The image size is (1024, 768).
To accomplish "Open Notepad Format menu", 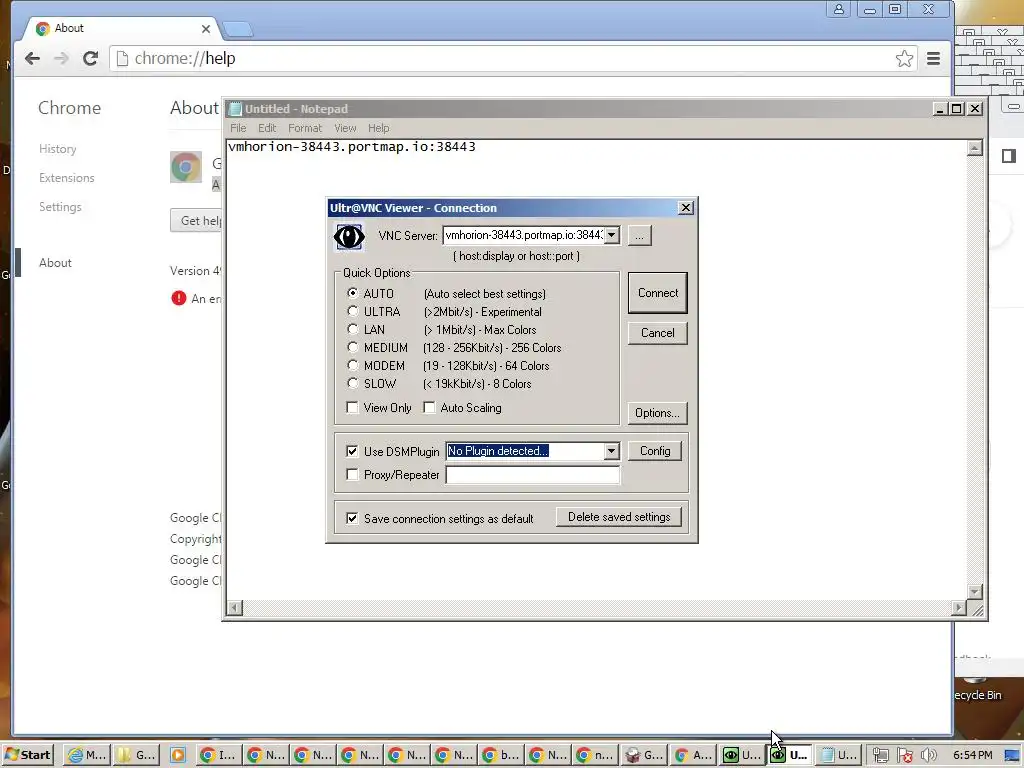I will click(x=305, y=128).
